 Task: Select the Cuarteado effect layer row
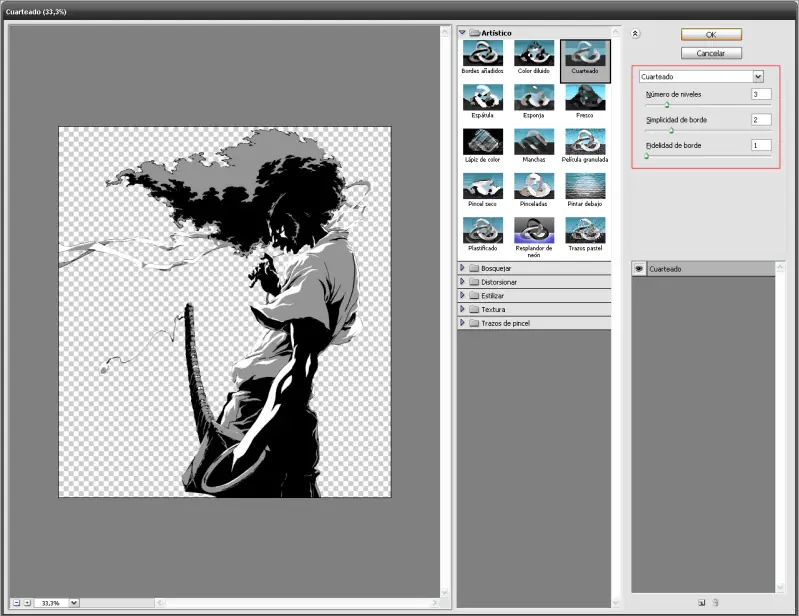click(703, 269)
